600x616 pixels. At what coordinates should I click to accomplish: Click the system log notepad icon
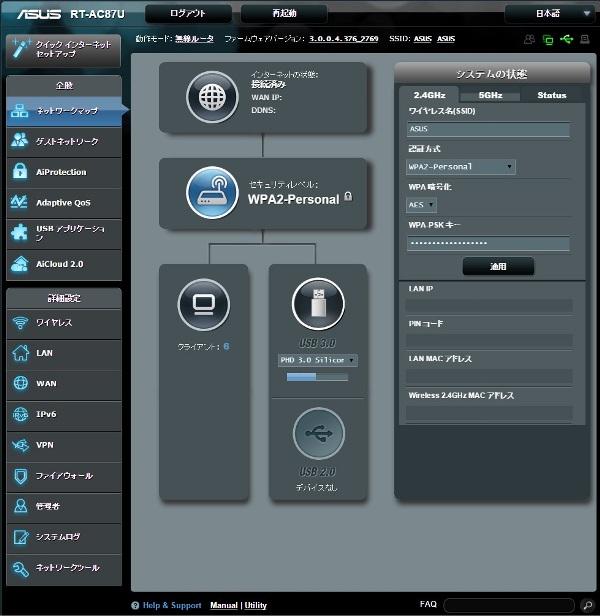(x=20, y=537)
